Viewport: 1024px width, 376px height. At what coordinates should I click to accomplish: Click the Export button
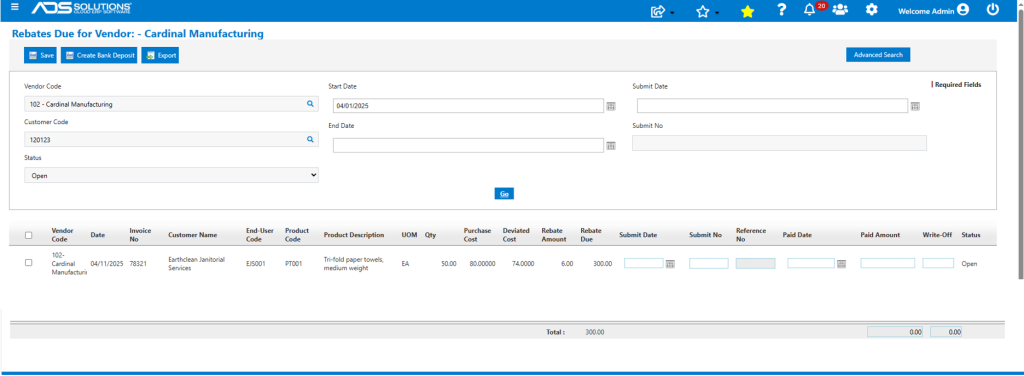point(160,55)
